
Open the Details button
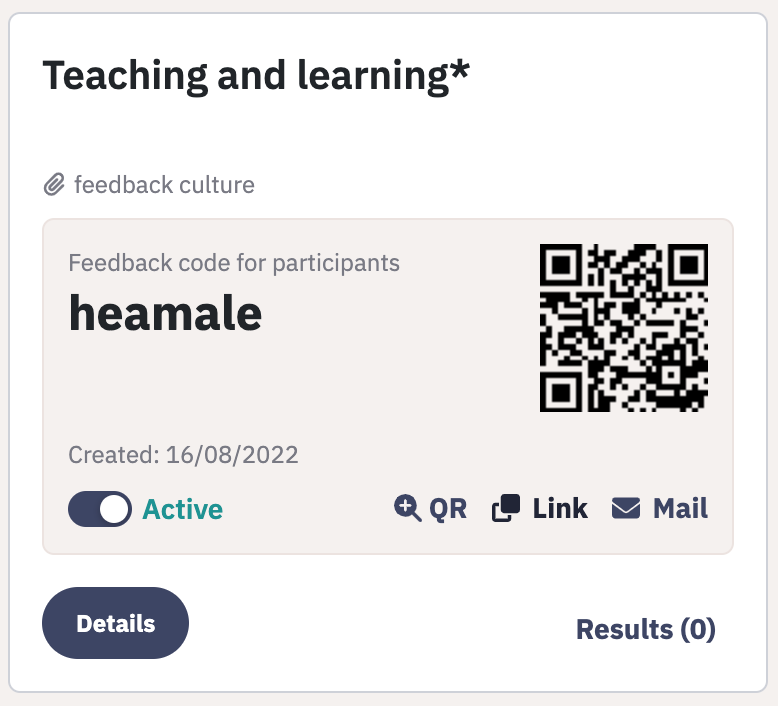tap(116, 623)
